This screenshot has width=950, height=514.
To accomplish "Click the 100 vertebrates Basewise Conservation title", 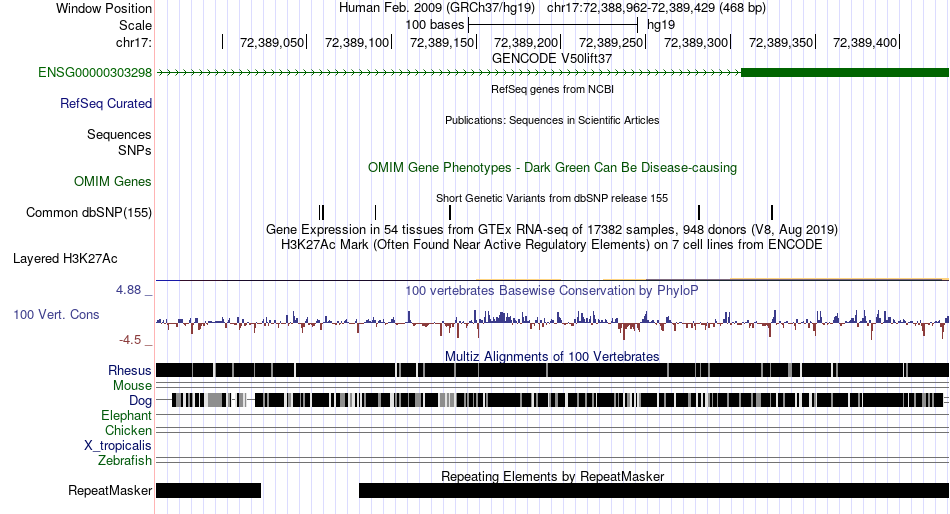I will pyautogui.click(x=552, y=290).
